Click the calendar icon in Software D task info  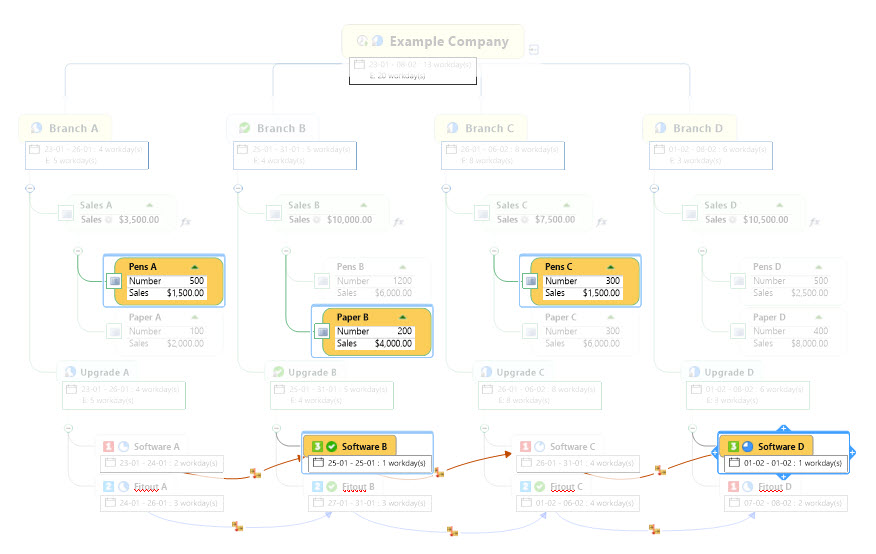pos(734,464)
